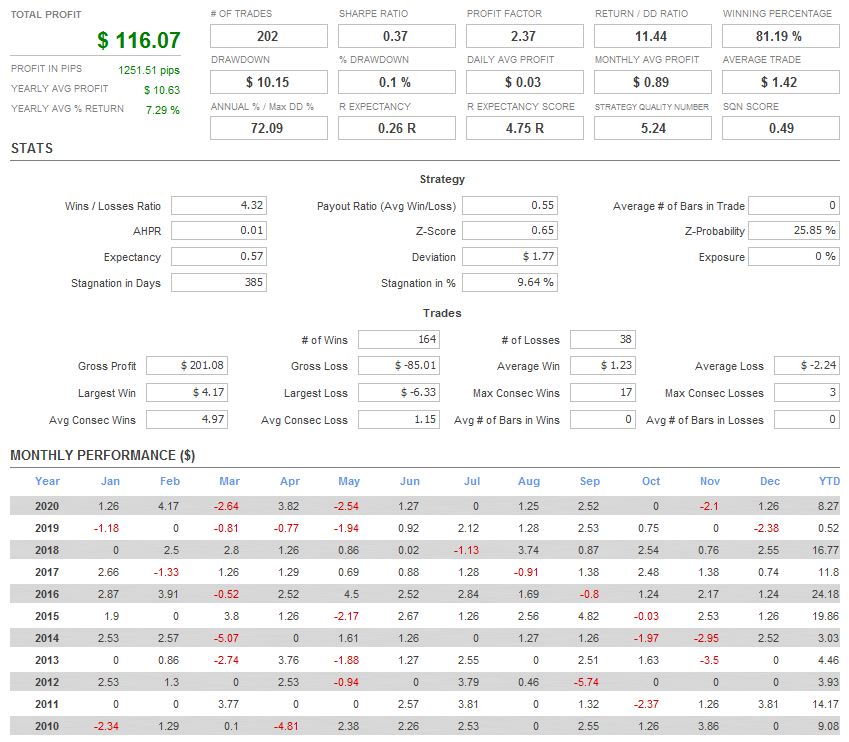Select the Sep column header
Viewport: 849px width, 742px height.
point(589,481)
